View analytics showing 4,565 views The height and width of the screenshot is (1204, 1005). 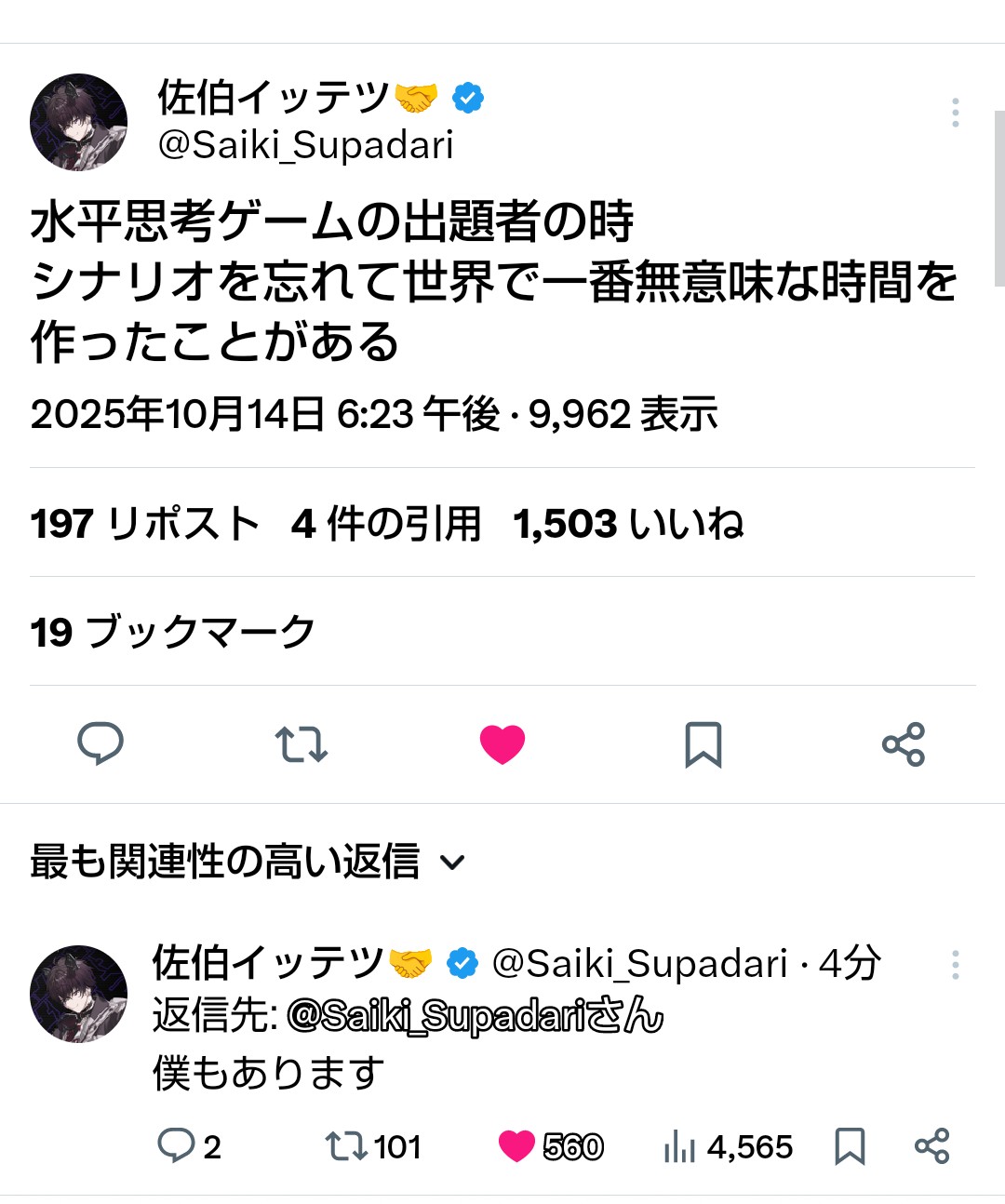[728, 1146]
